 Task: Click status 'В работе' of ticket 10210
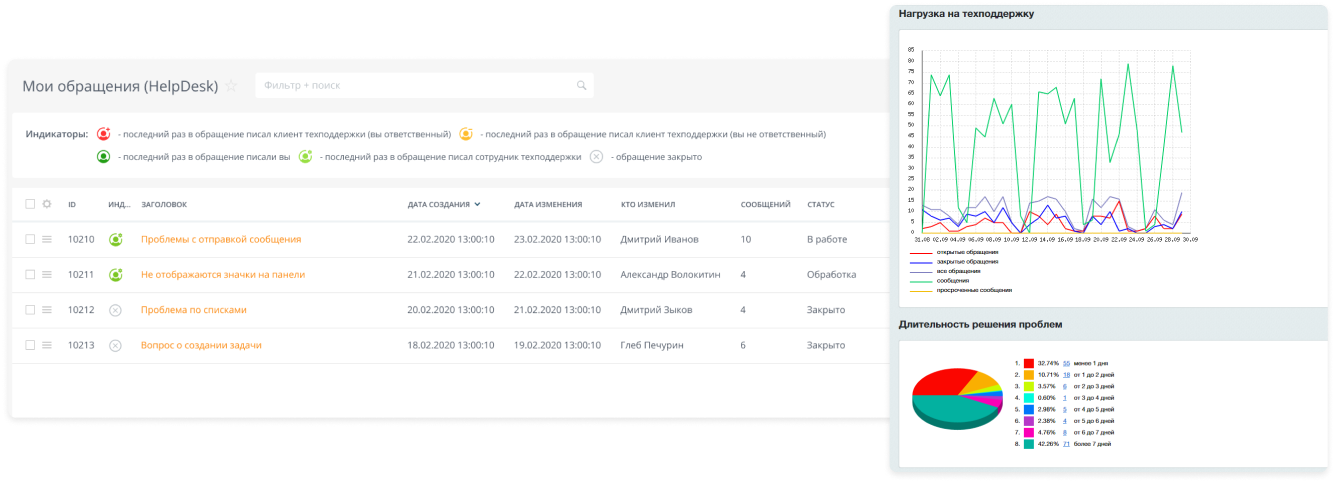click(x=827, y=239)
